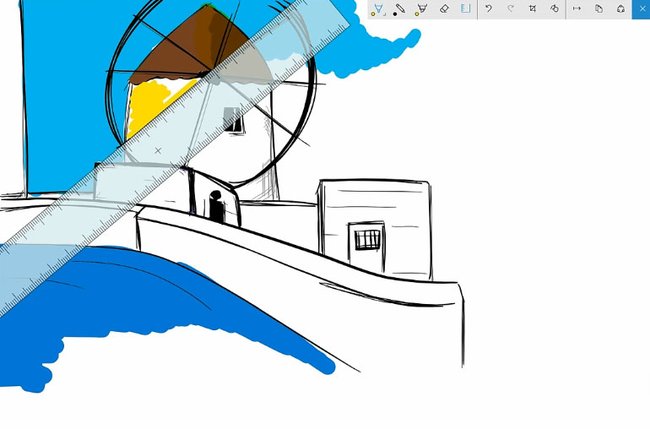The image size is (650, 429).
Task: Click the share icon in toolbar
Action: click(x=621, y=9)
